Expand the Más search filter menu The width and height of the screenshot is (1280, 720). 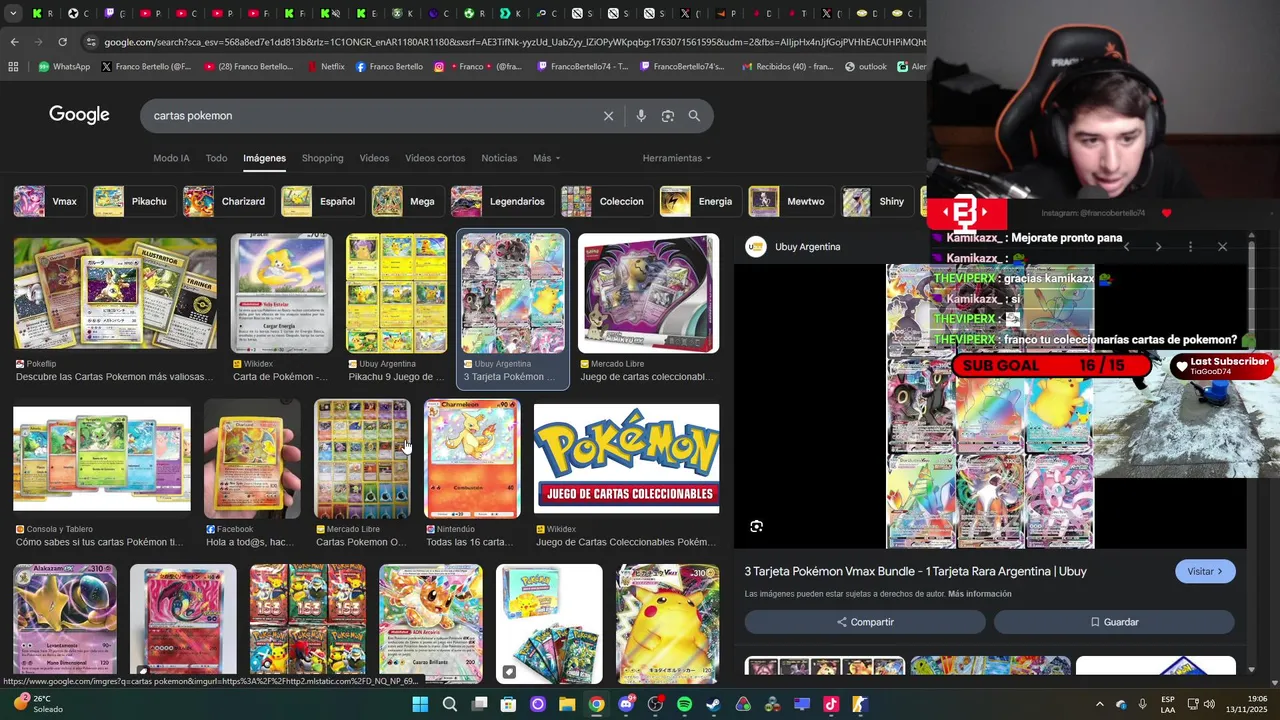(546, 158)
